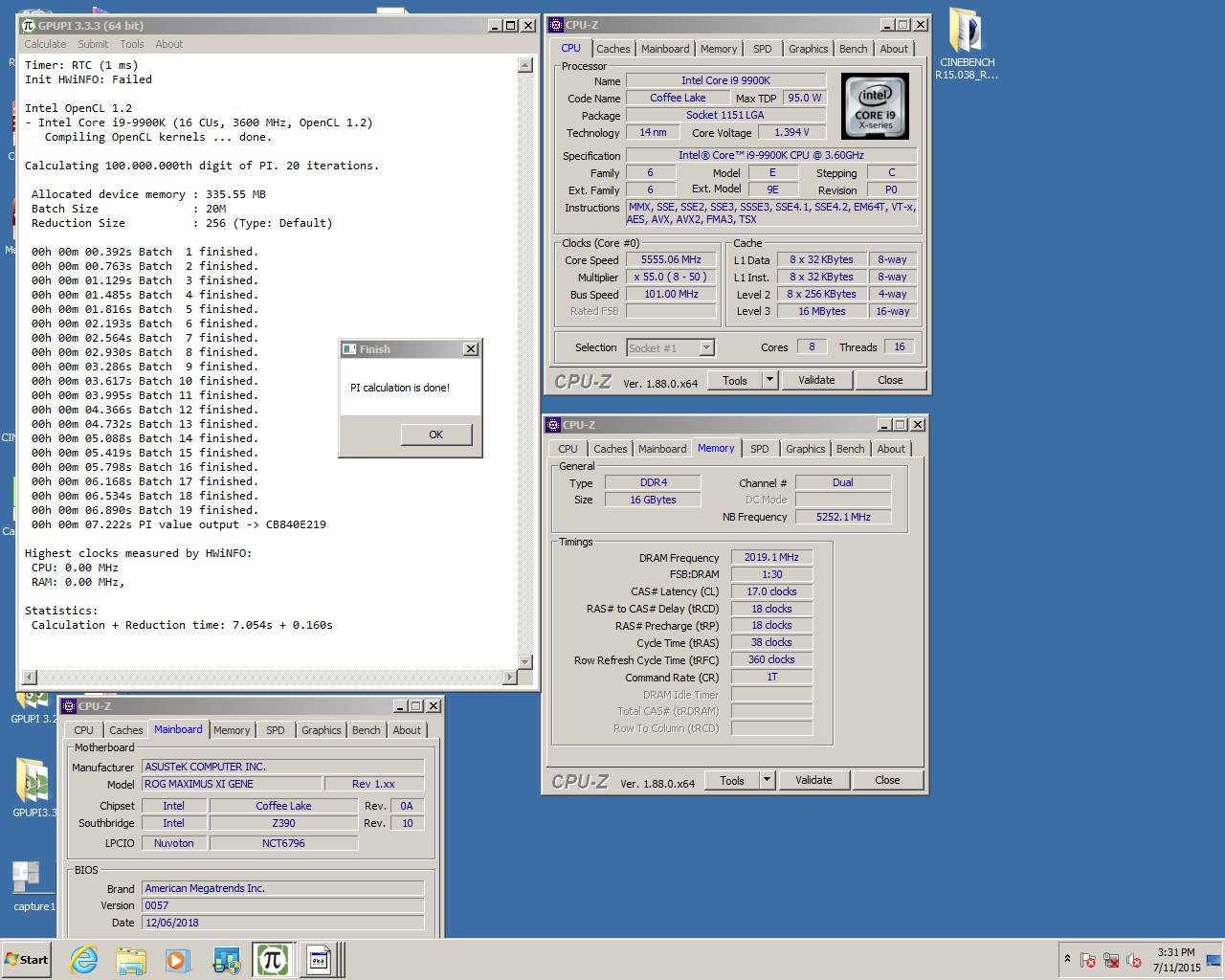Image resolution: width=1225 pixels, height=980 pixels.
Task: Click the NB Frequency value 5252.1 MHz
Action: point(843,517)
